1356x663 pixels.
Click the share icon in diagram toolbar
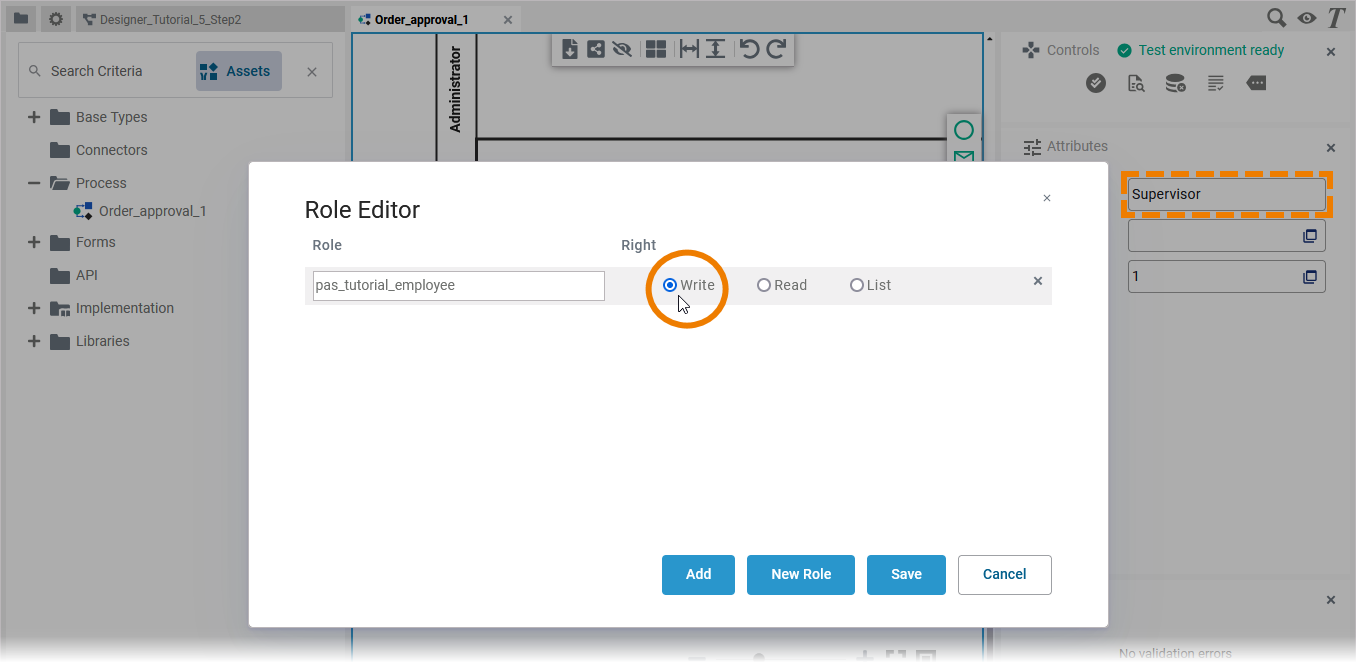pos(596,49)
